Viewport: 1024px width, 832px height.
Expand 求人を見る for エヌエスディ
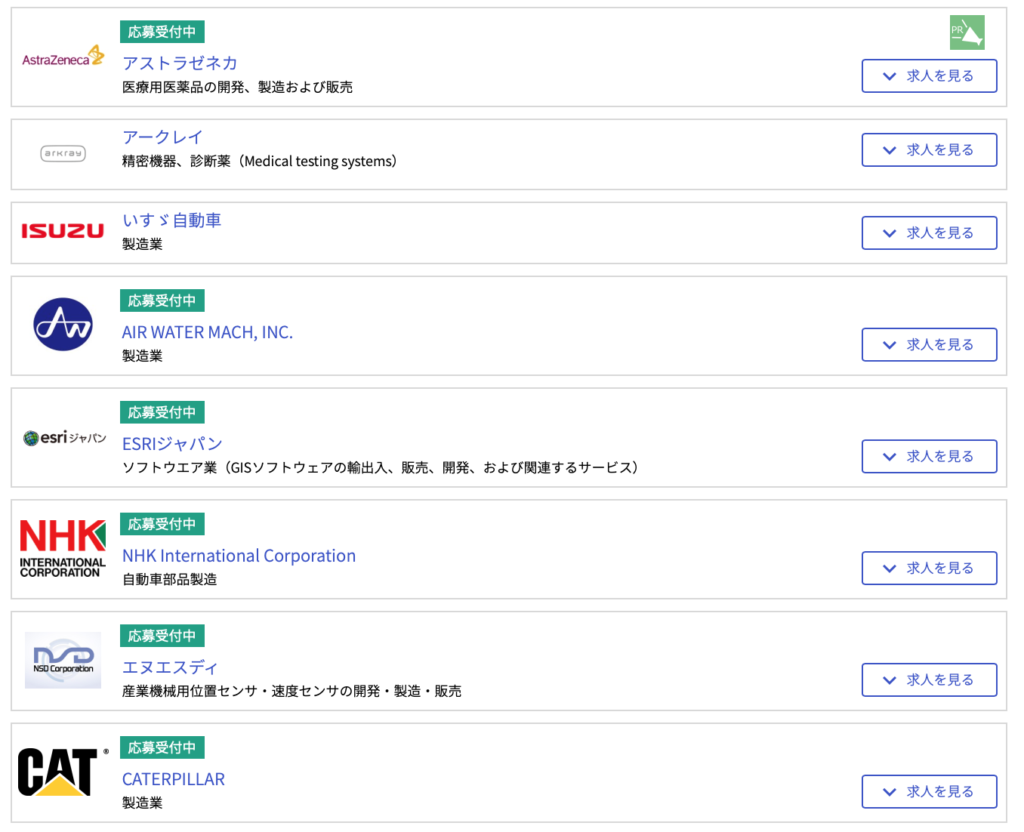coord(929,680)
